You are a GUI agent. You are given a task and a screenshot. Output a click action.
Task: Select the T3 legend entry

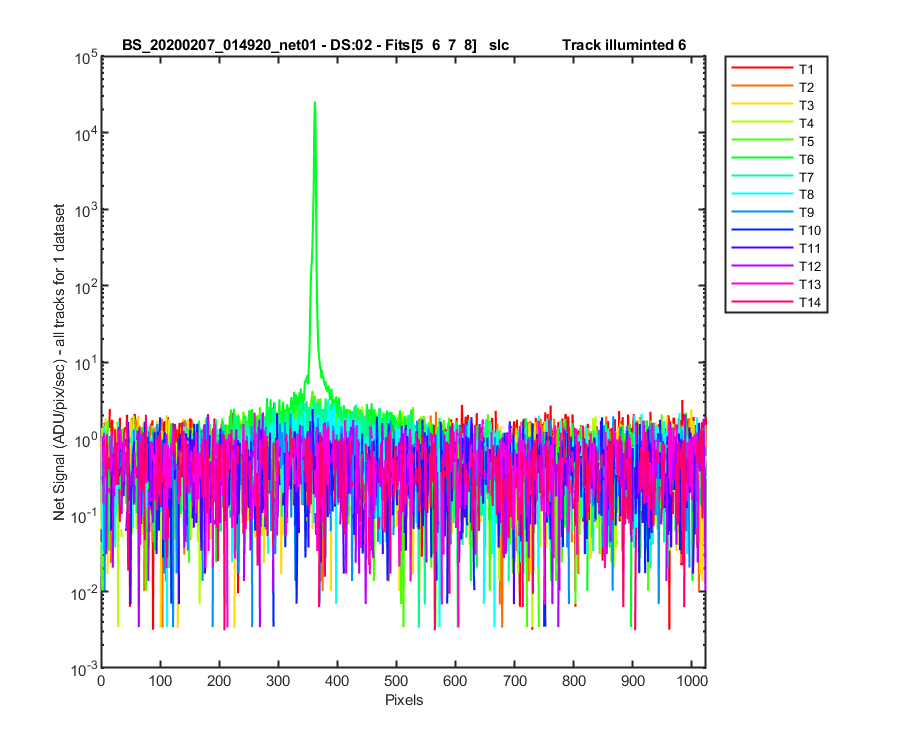pyautogui.click(x=773, y=105)
